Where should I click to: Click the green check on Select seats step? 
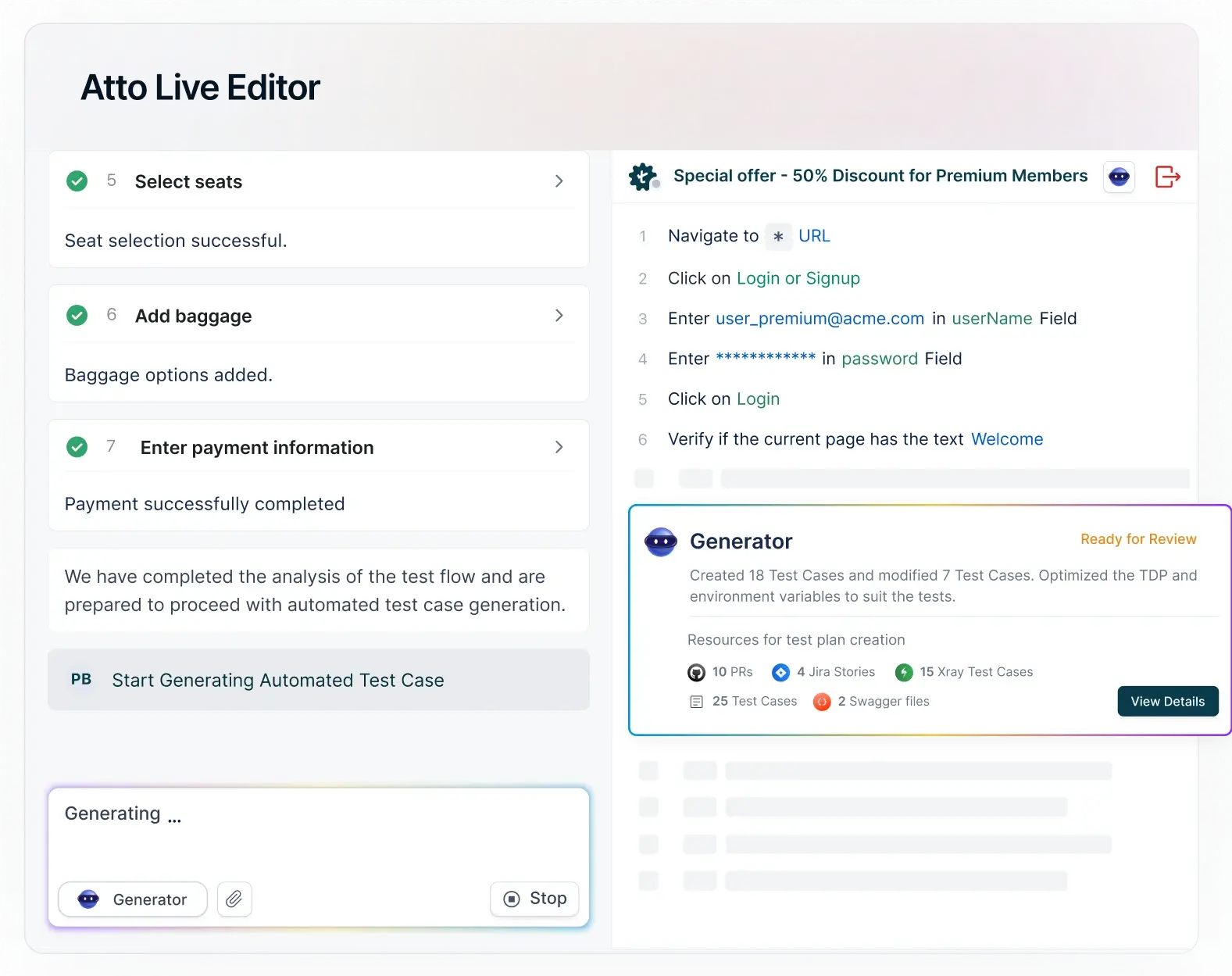pyautogui.click(x=77, y=181)
